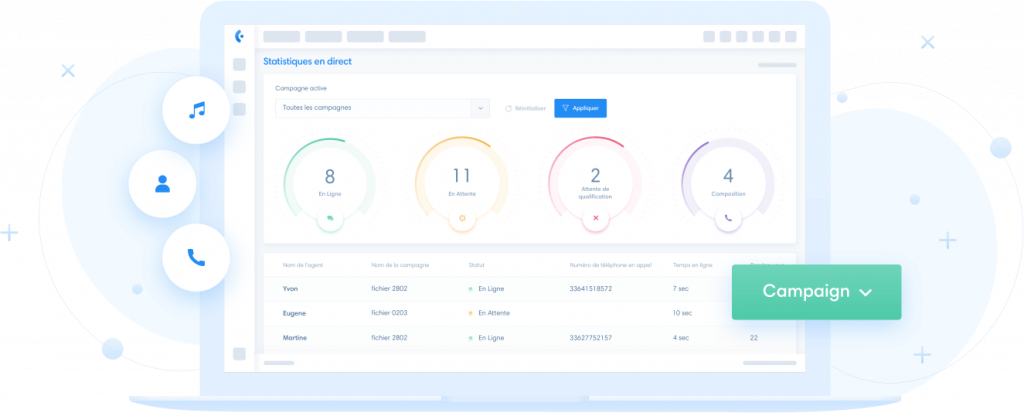Screen dimensions: 1024x413
Task: Expand the green Campaign dropdown button
Action: (x=816, y=292)
